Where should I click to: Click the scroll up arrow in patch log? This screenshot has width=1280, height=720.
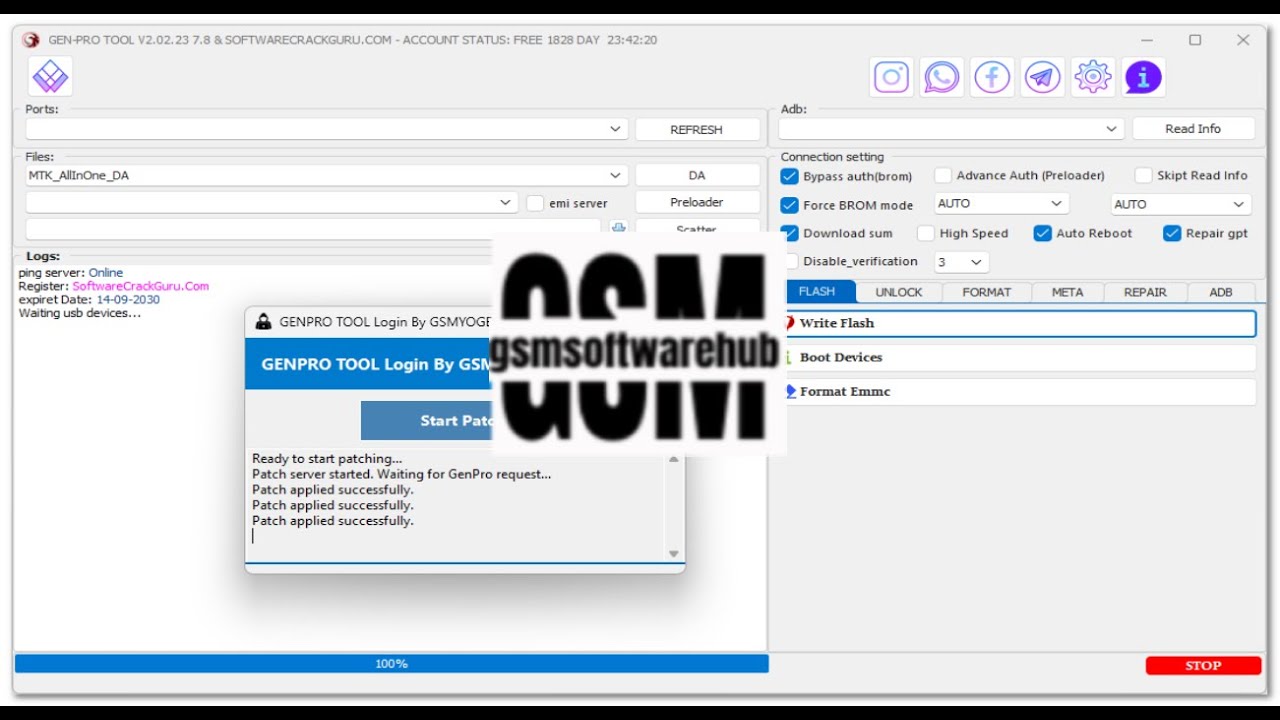674,459
